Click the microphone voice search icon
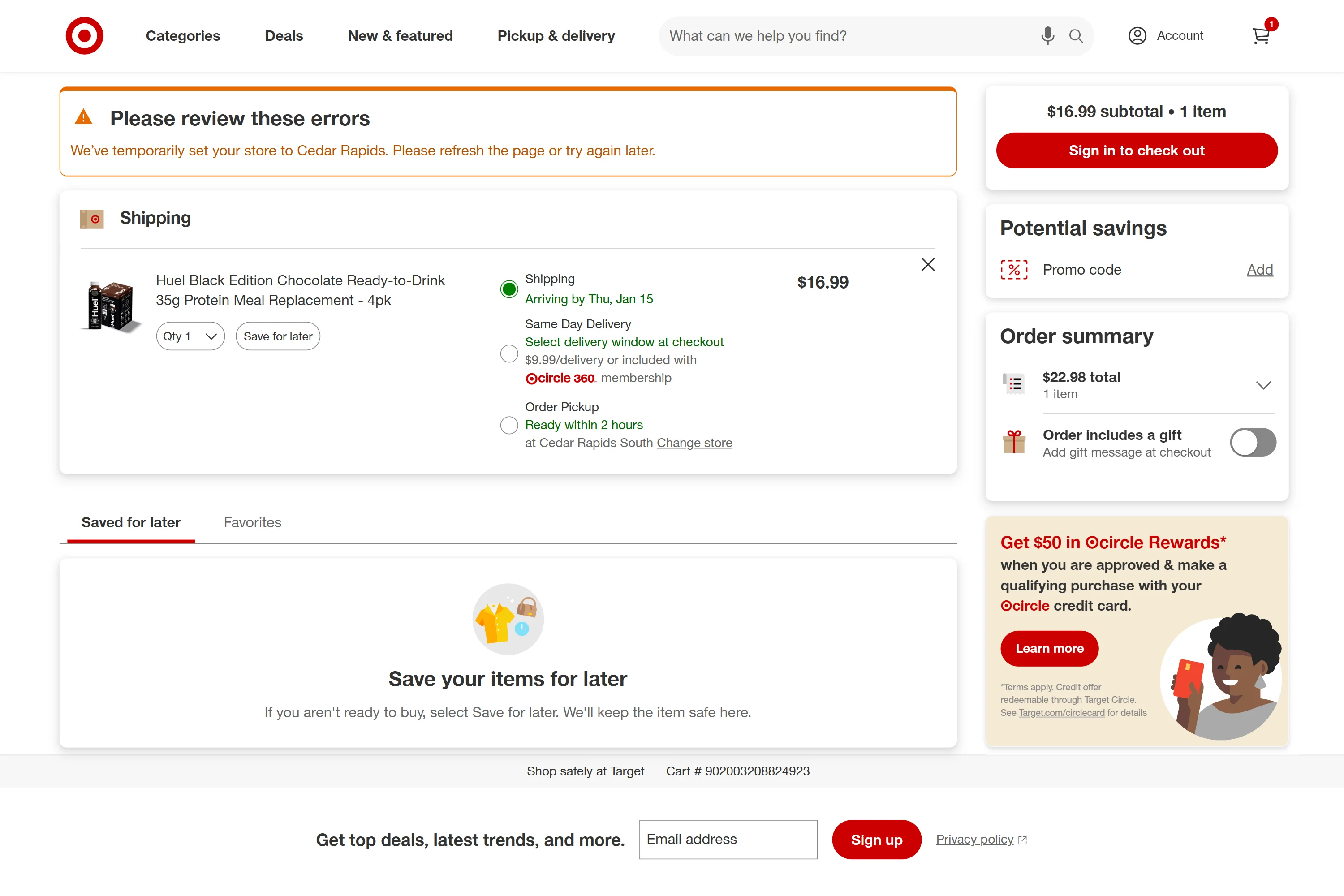This screenshot has width=1344, height=896. [1047, 36]
